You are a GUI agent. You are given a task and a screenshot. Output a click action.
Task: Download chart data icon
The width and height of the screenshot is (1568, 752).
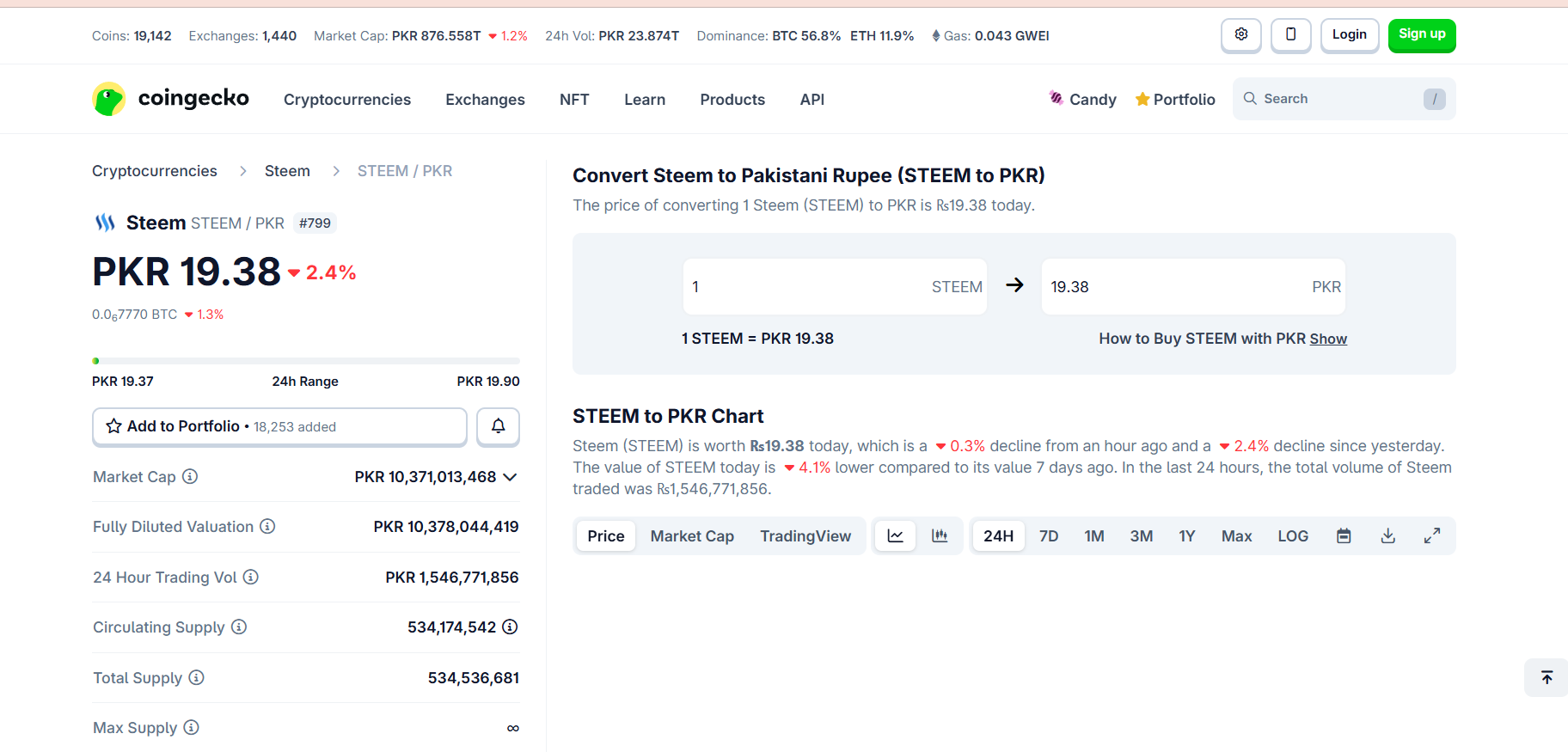[x=1387, y=535]
